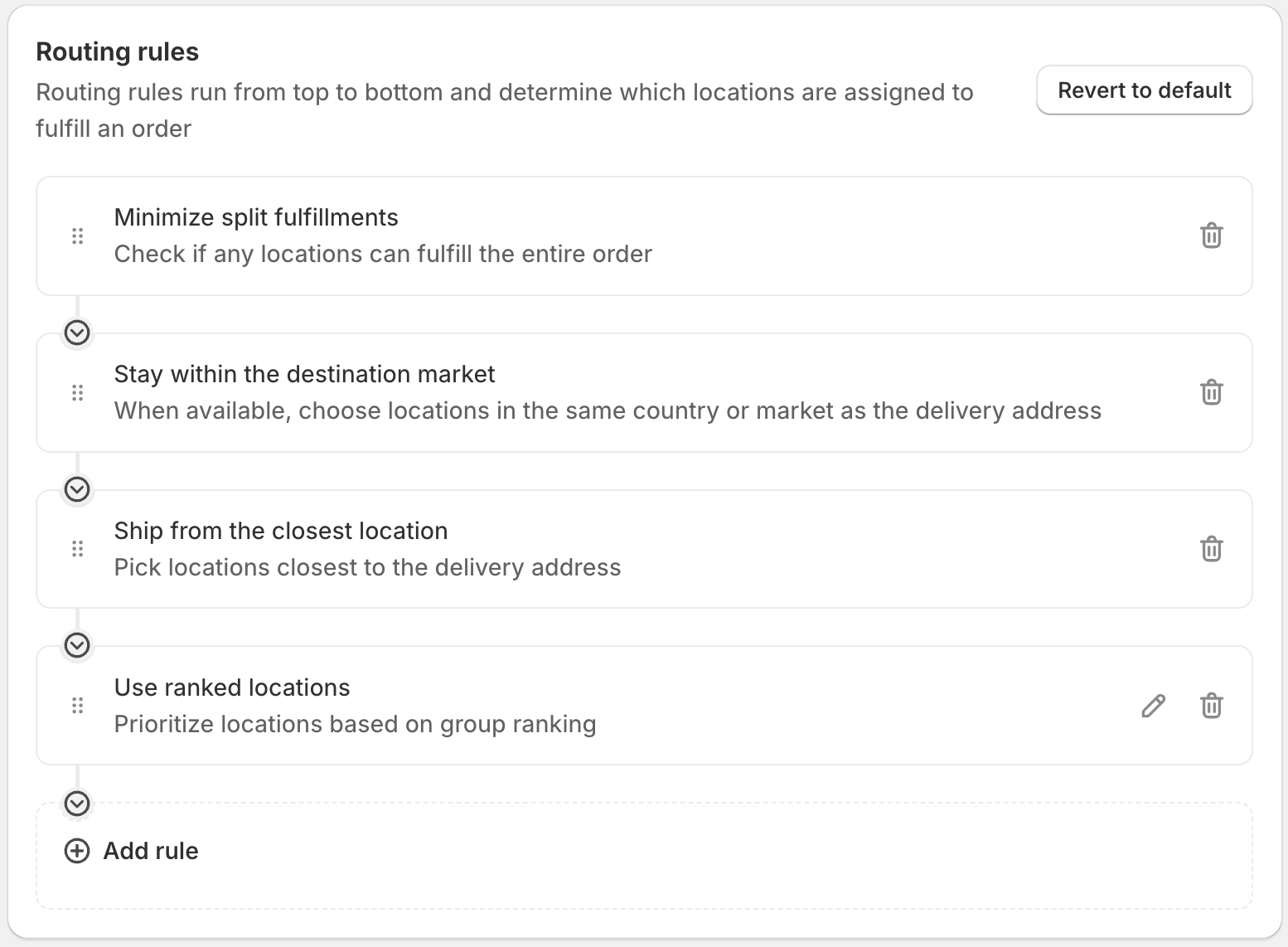Viewport: 1288px width, 947px height.
Task: Click drag handle of Stay within destination market
Action: point(78,392)
